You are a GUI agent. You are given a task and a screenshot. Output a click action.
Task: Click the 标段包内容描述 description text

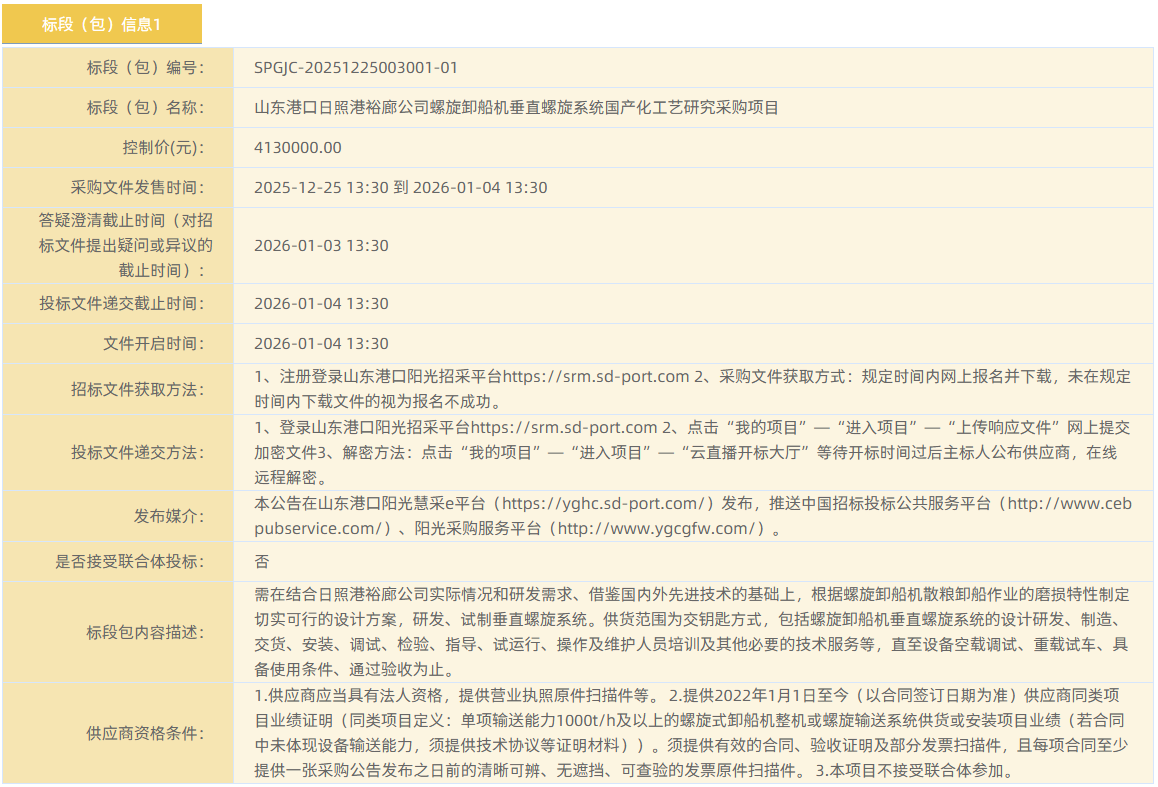click(x=692, y=632)
